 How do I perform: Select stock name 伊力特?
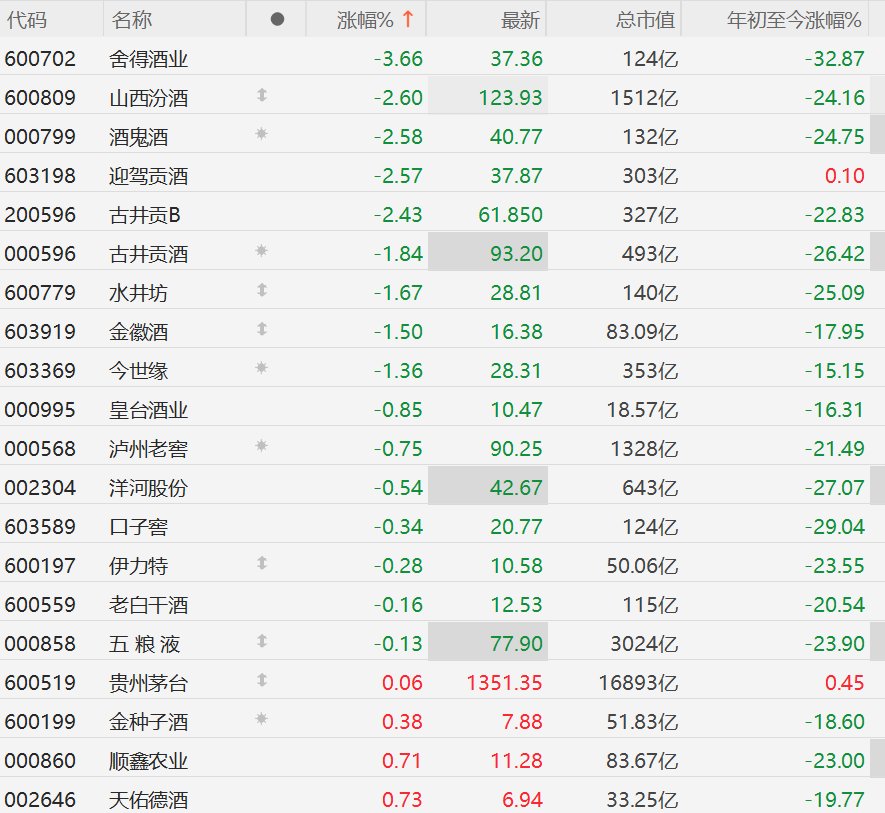[x=139, y=566]
